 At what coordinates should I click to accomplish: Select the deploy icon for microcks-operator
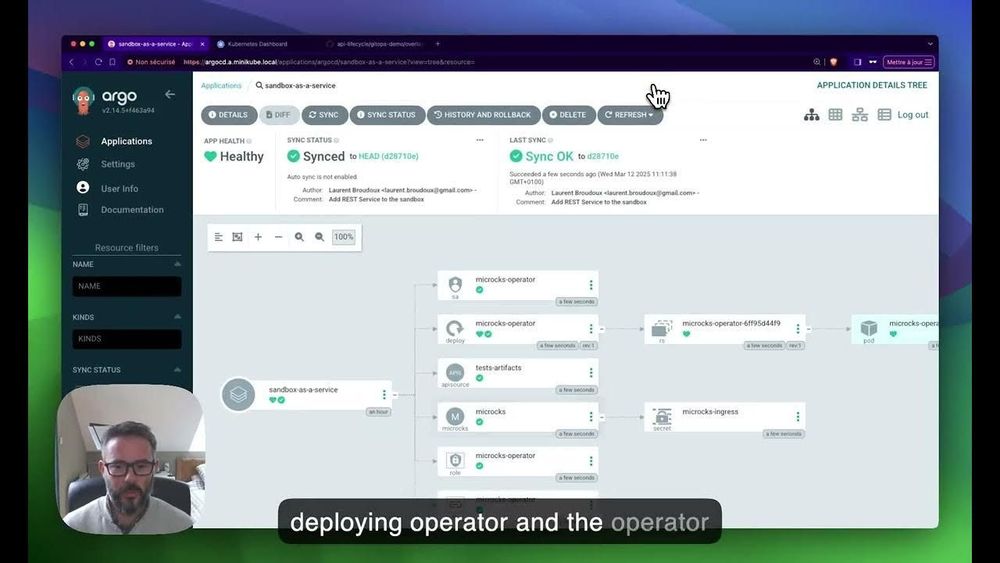(x=455, y=328)
